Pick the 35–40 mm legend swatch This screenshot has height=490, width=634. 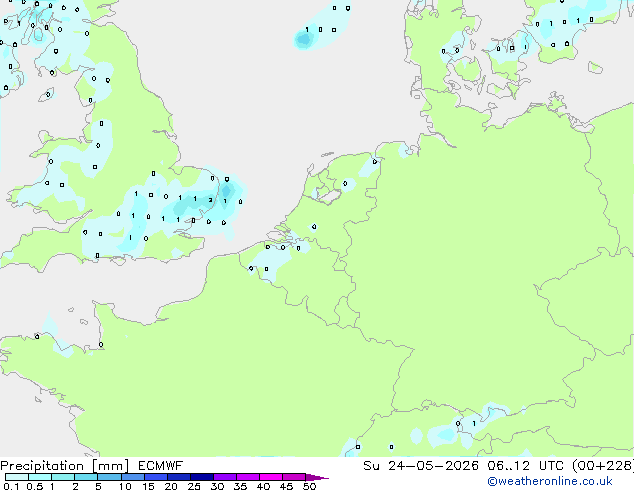247,477
